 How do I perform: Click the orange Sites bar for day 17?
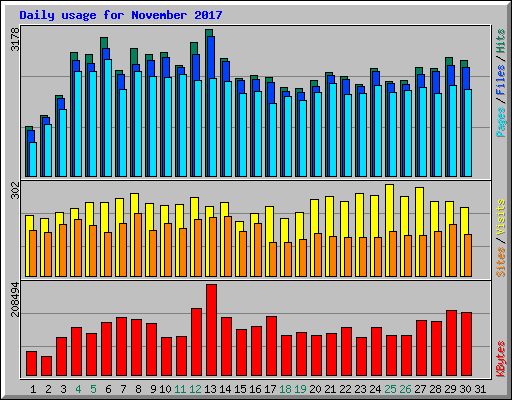273,259
